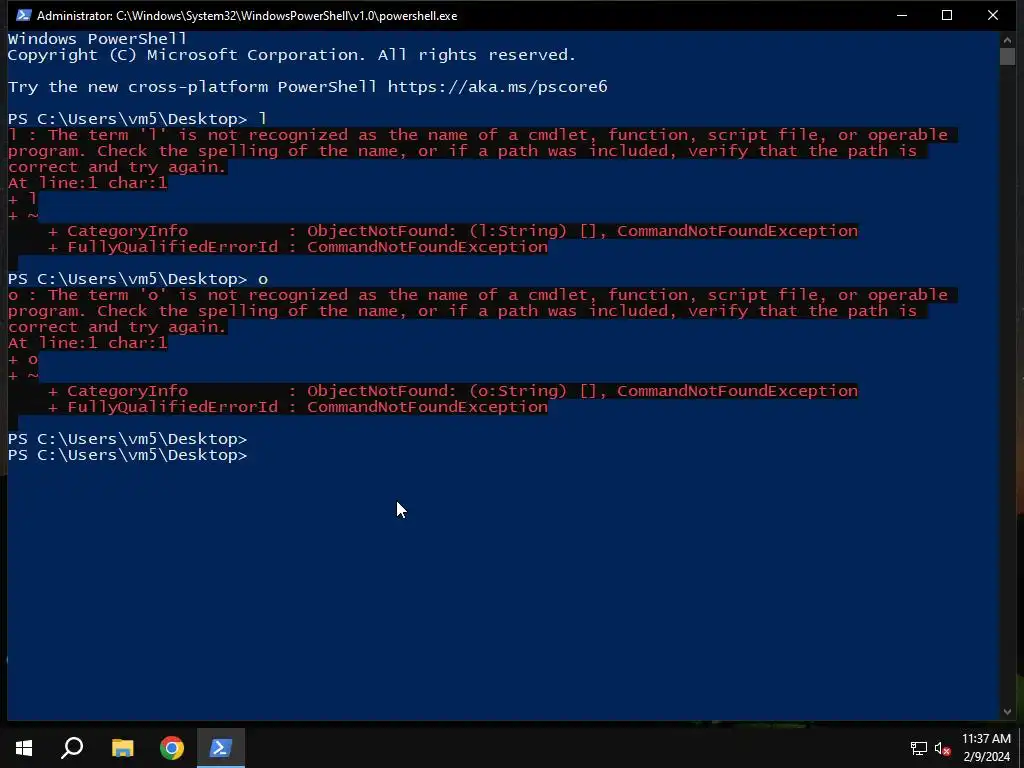
Task: Click the prompt line ending with 'o'
Action: point(138,279)
